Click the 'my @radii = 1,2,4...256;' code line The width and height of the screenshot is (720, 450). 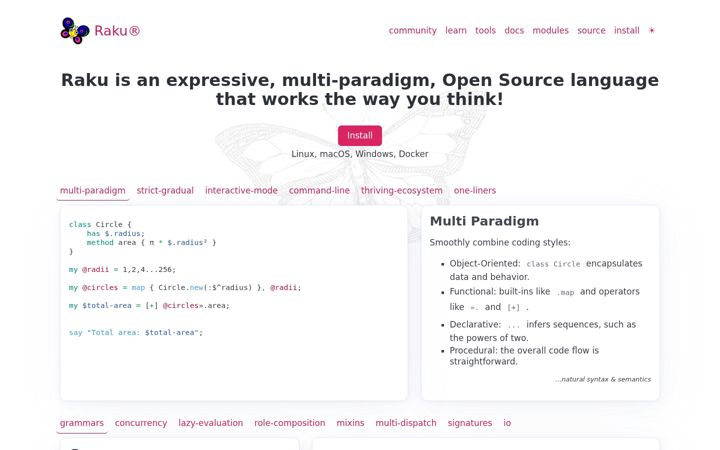122,270
